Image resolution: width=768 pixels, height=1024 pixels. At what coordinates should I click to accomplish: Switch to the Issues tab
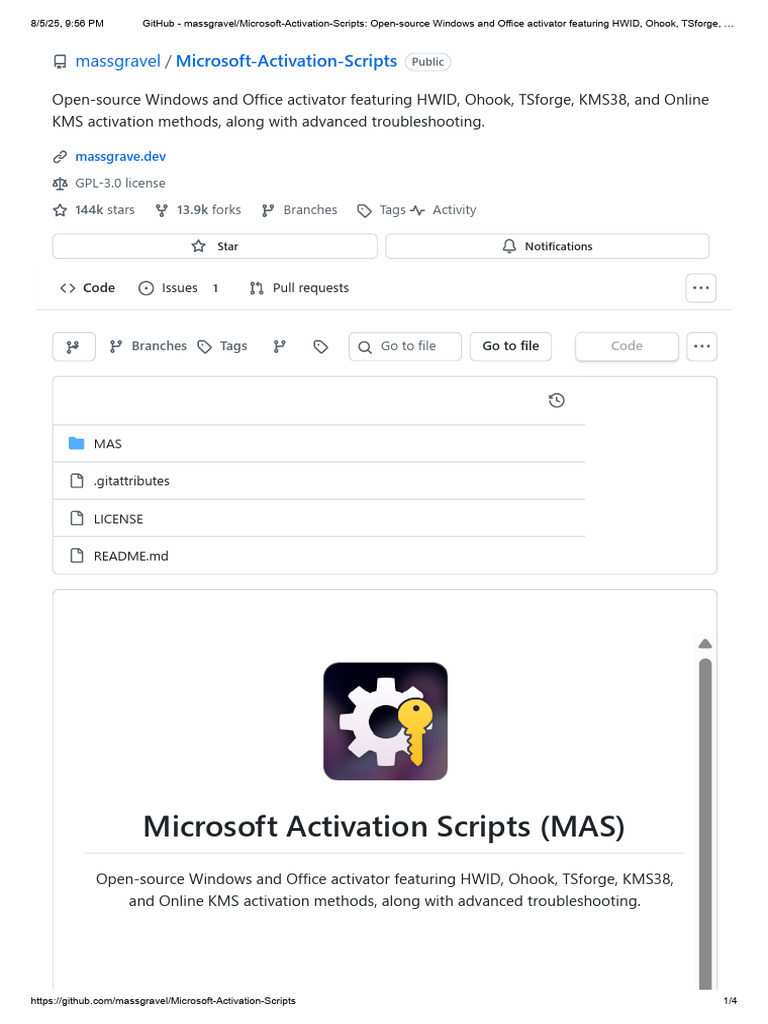(x=178, y=288)
